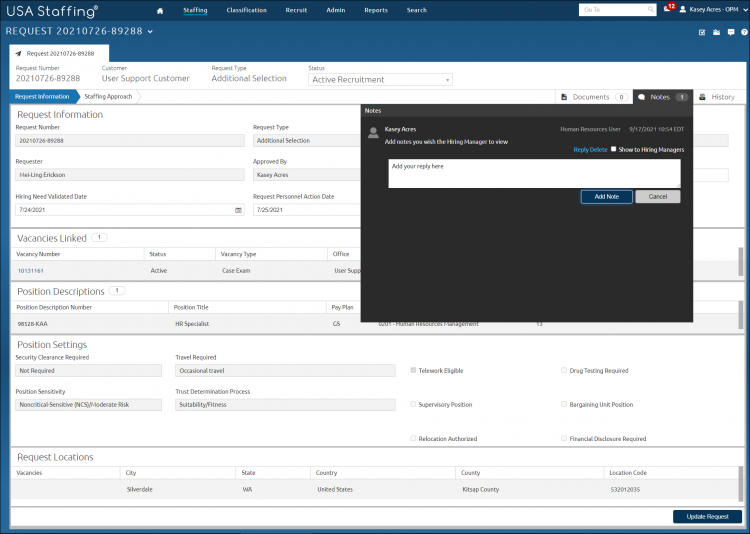Viewport: 750px width, 534px height.
Task: Expand the request title dropdown chevron
Action: click(x=150, y=32)
